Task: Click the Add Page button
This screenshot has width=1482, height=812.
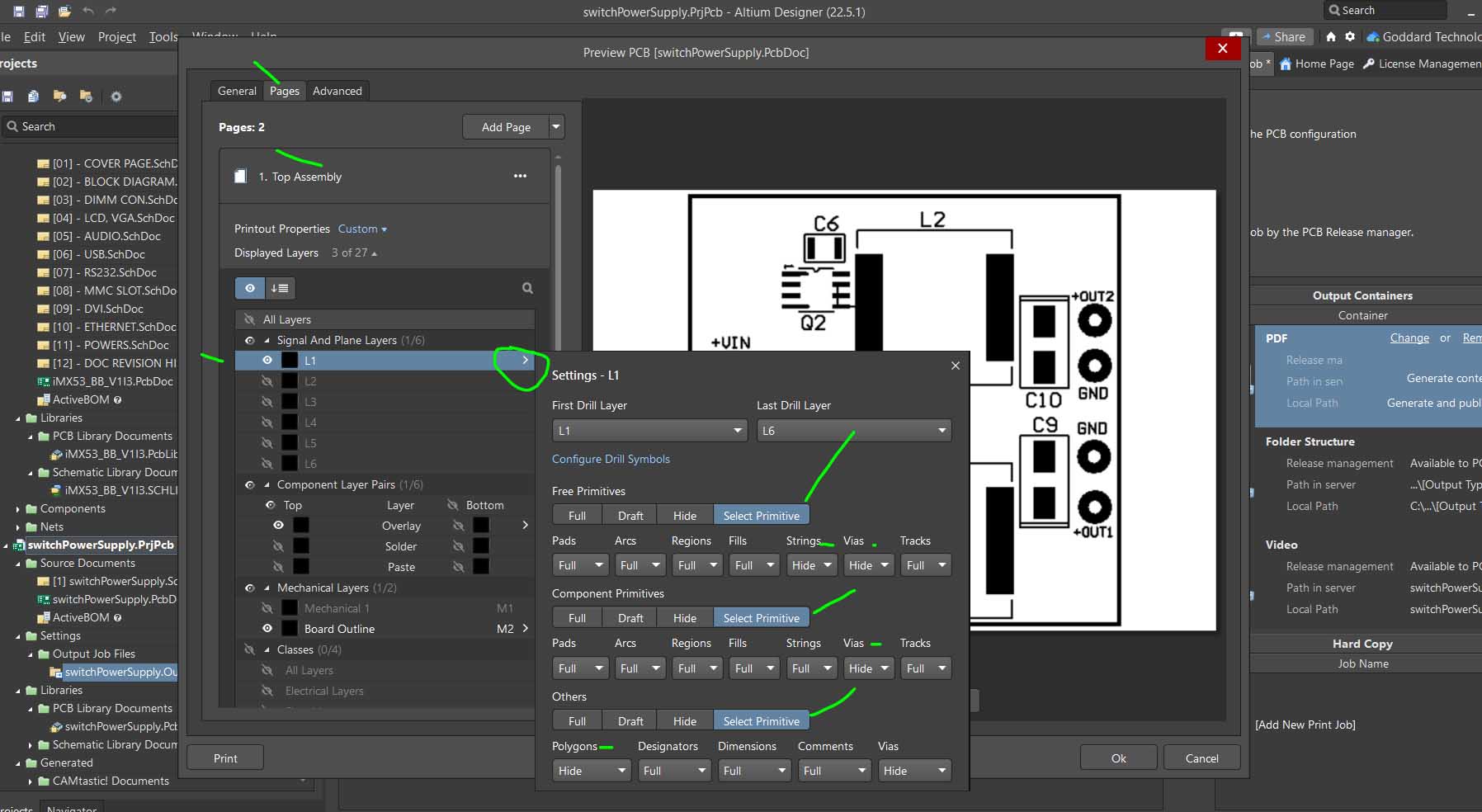Action: click(505, 127)
